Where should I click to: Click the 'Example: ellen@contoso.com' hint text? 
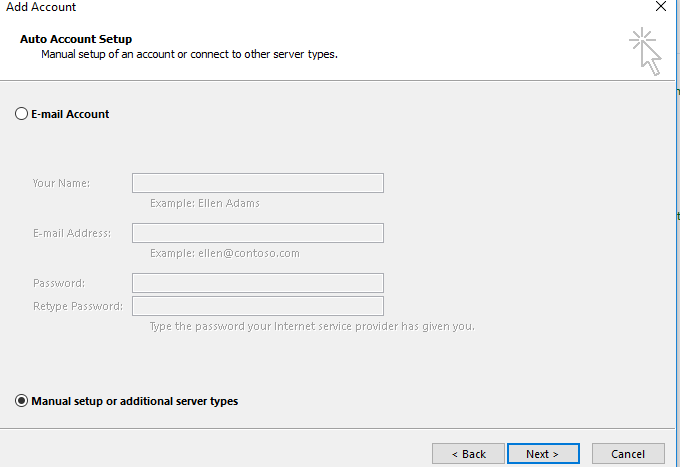pyautogui.click(x=225, y=253)
